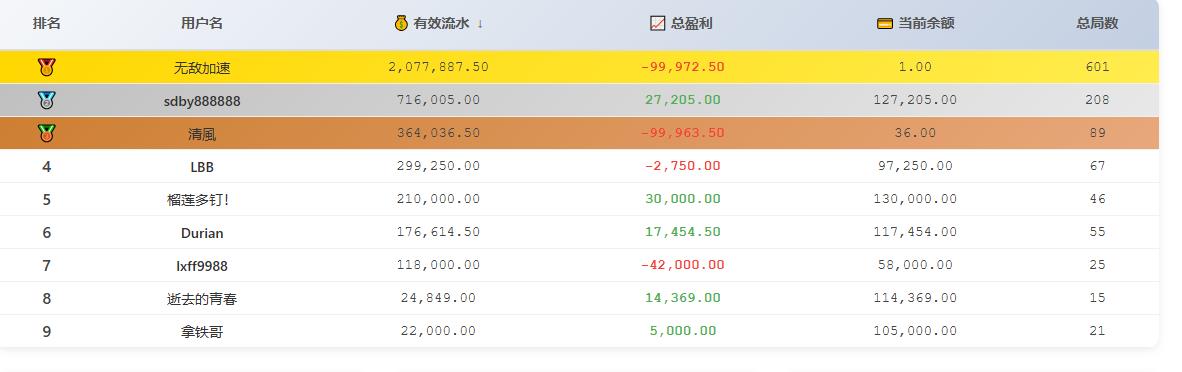Viewport: 1182px width, 372px height.
Task: Click rank number 7 in lxff9988 row
Action: [x=47, y=266]
